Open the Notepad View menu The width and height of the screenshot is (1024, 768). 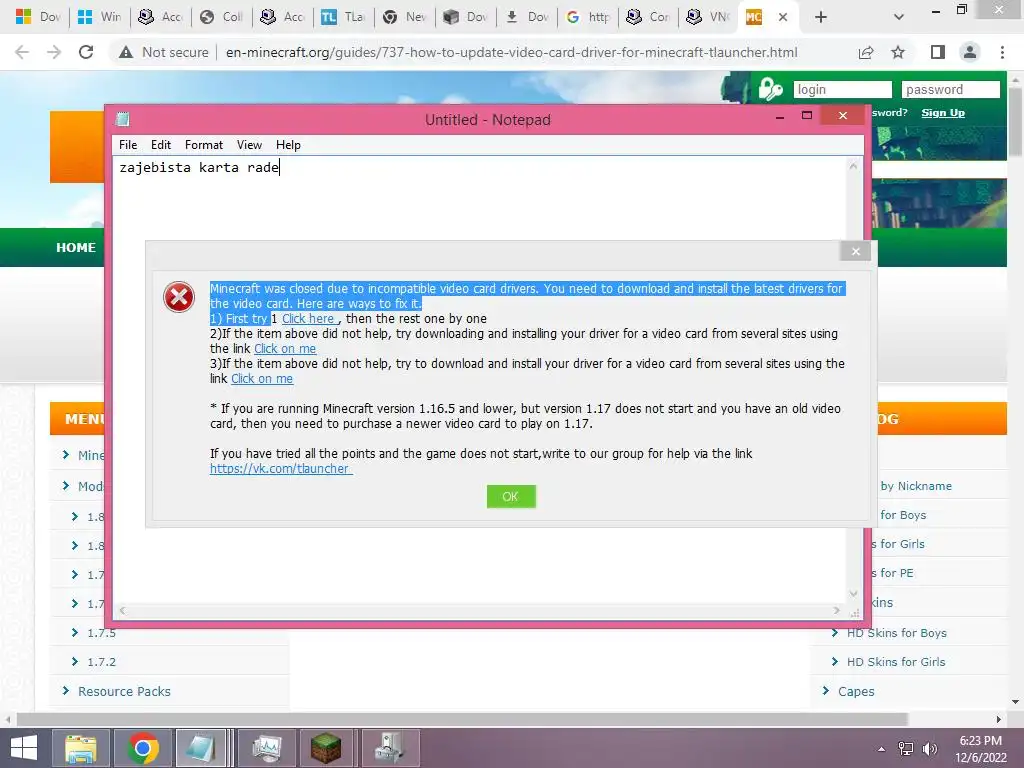click(249, 145)
